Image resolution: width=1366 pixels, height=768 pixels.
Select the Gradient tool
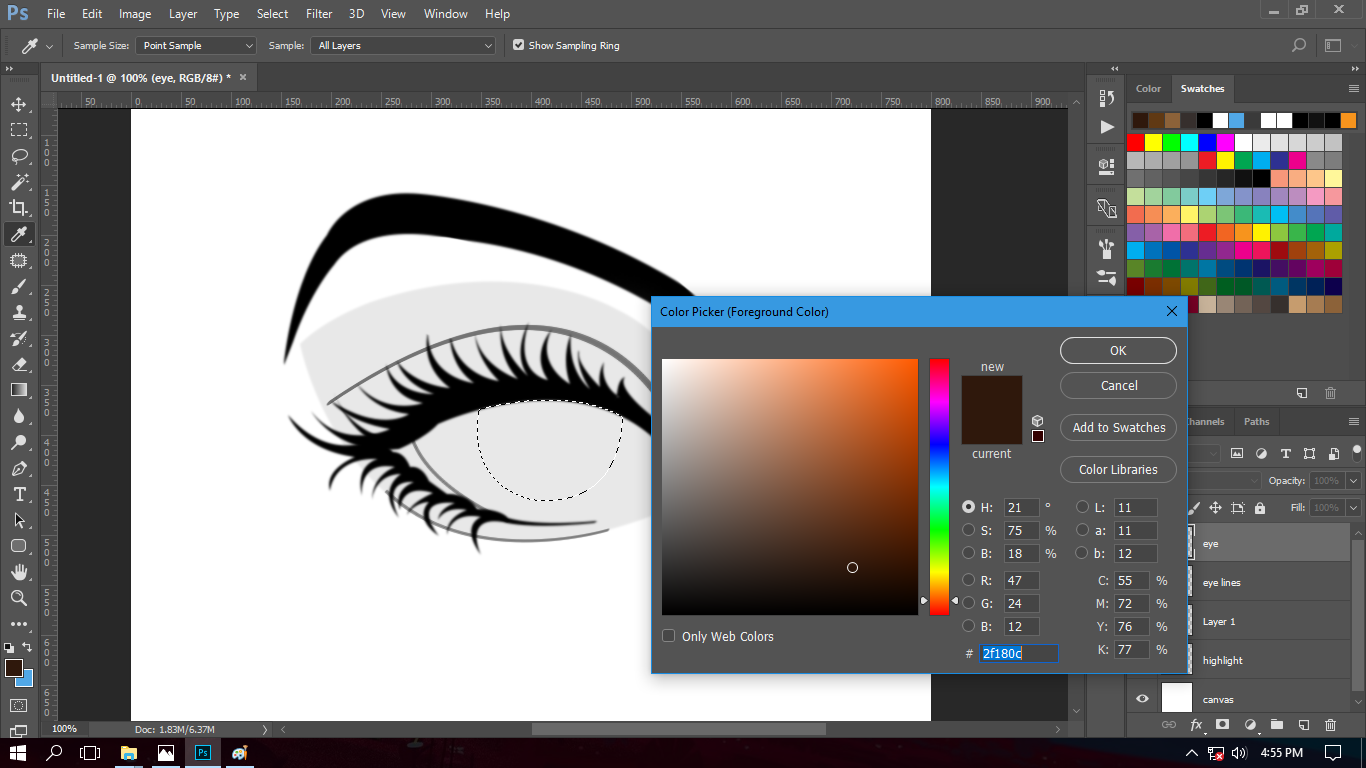coord(19,390)
